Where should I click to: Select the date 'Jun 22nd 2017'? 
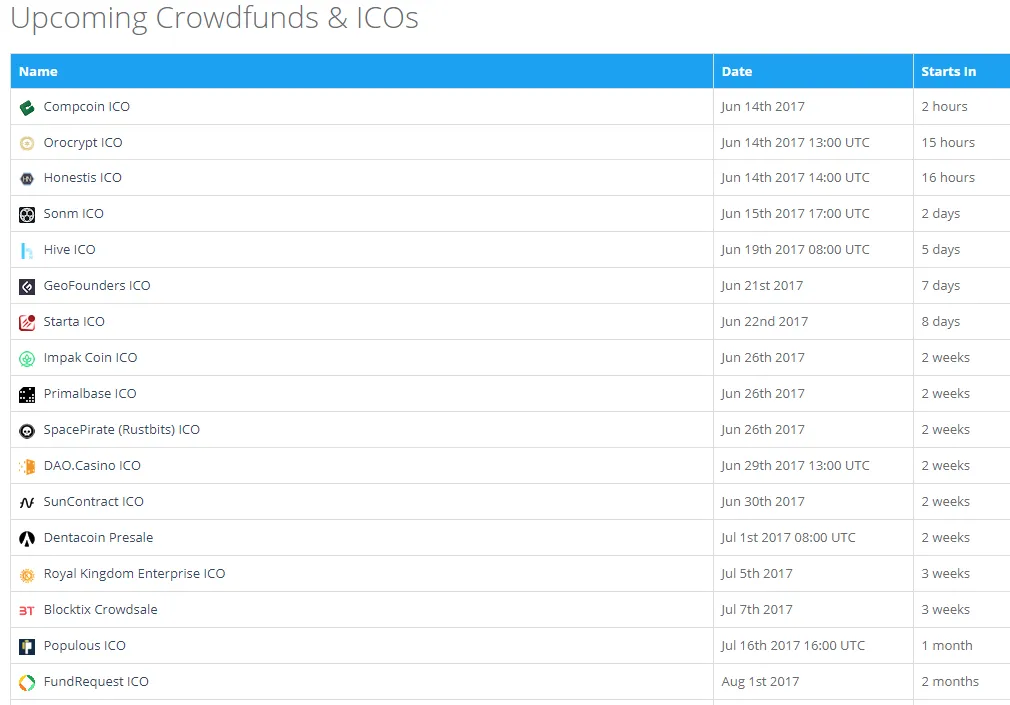point(764,322)
